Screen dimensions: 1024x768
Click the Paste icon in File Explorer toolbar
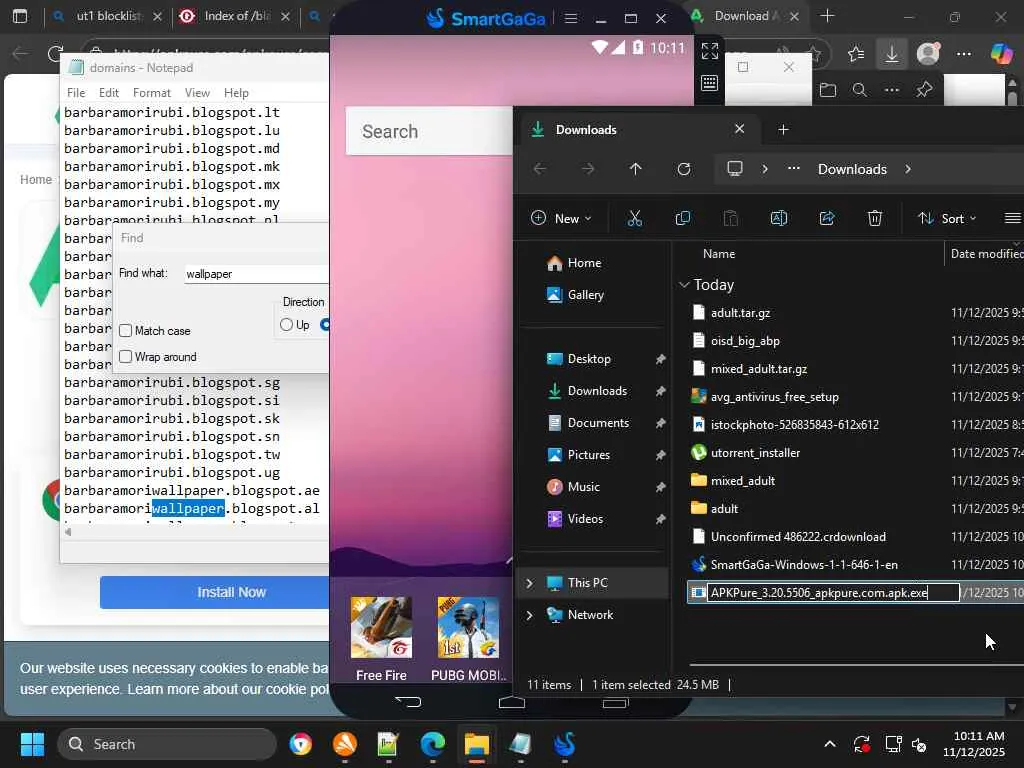(730, 218)
